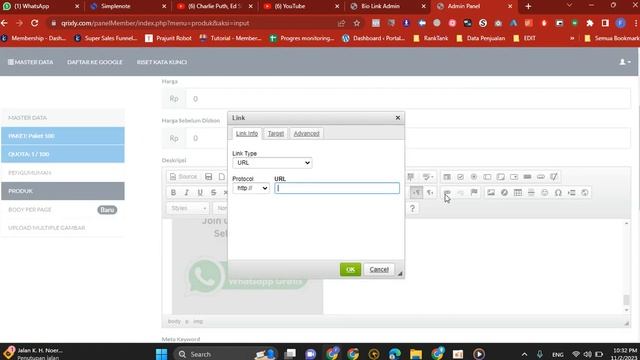
Task: Open MASTER DATA menu in top navbar
Action: pyautogui.click(x=31, y=62)
